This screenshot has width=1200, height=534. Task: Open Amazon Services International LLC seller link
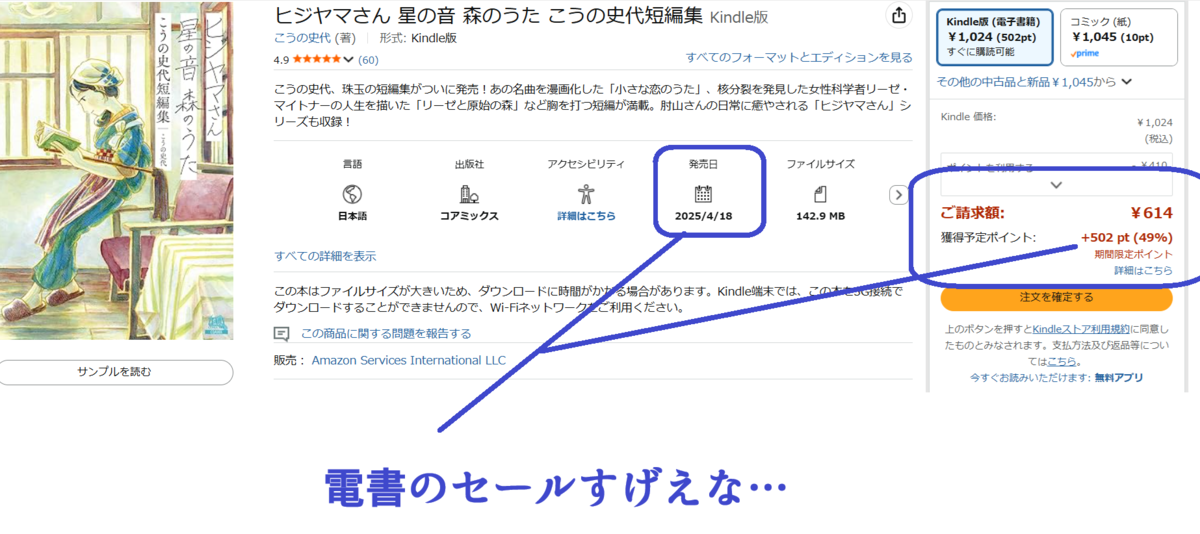pyautogui.click(x=409, y=360)
